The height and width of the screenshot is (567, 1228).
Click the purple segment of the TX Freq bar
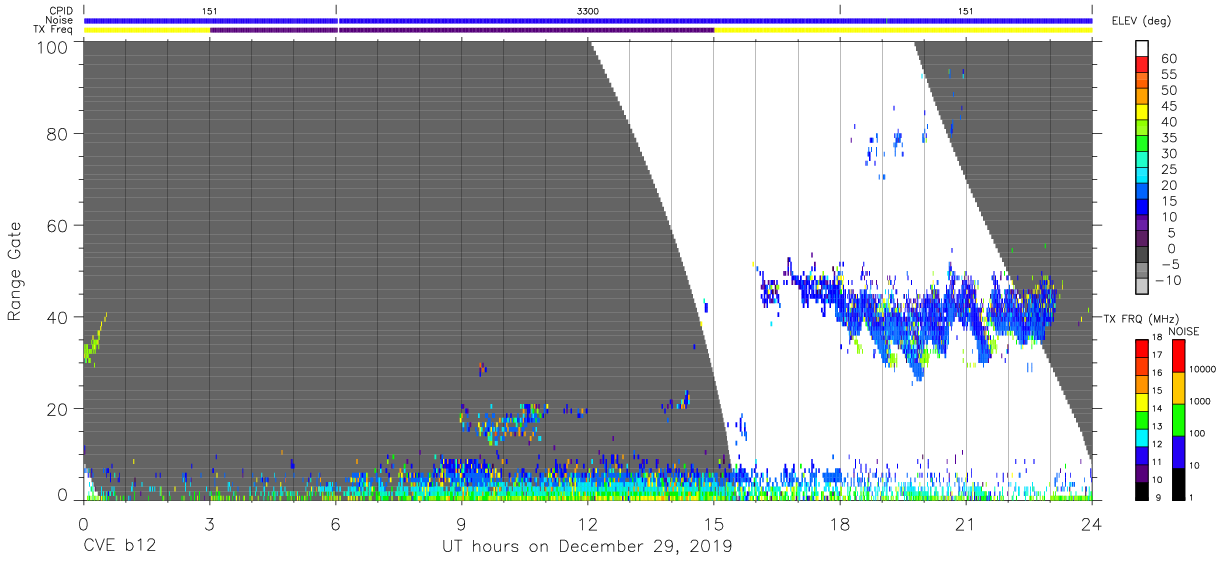(462, 30)
